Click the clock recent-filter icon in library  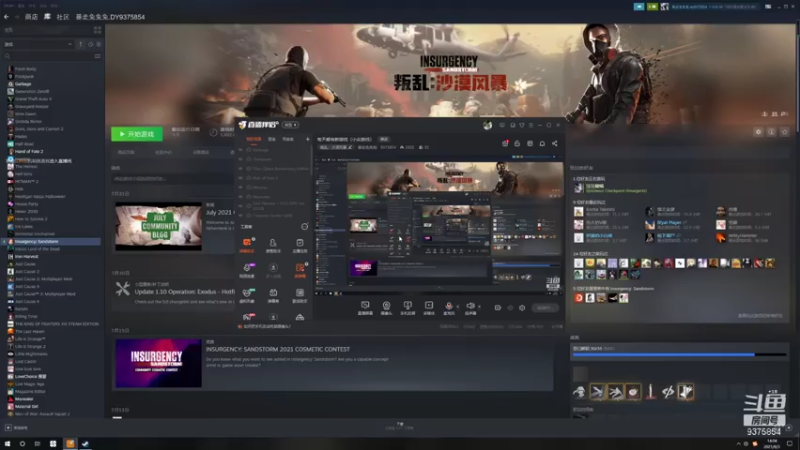[x=90, y=44]
